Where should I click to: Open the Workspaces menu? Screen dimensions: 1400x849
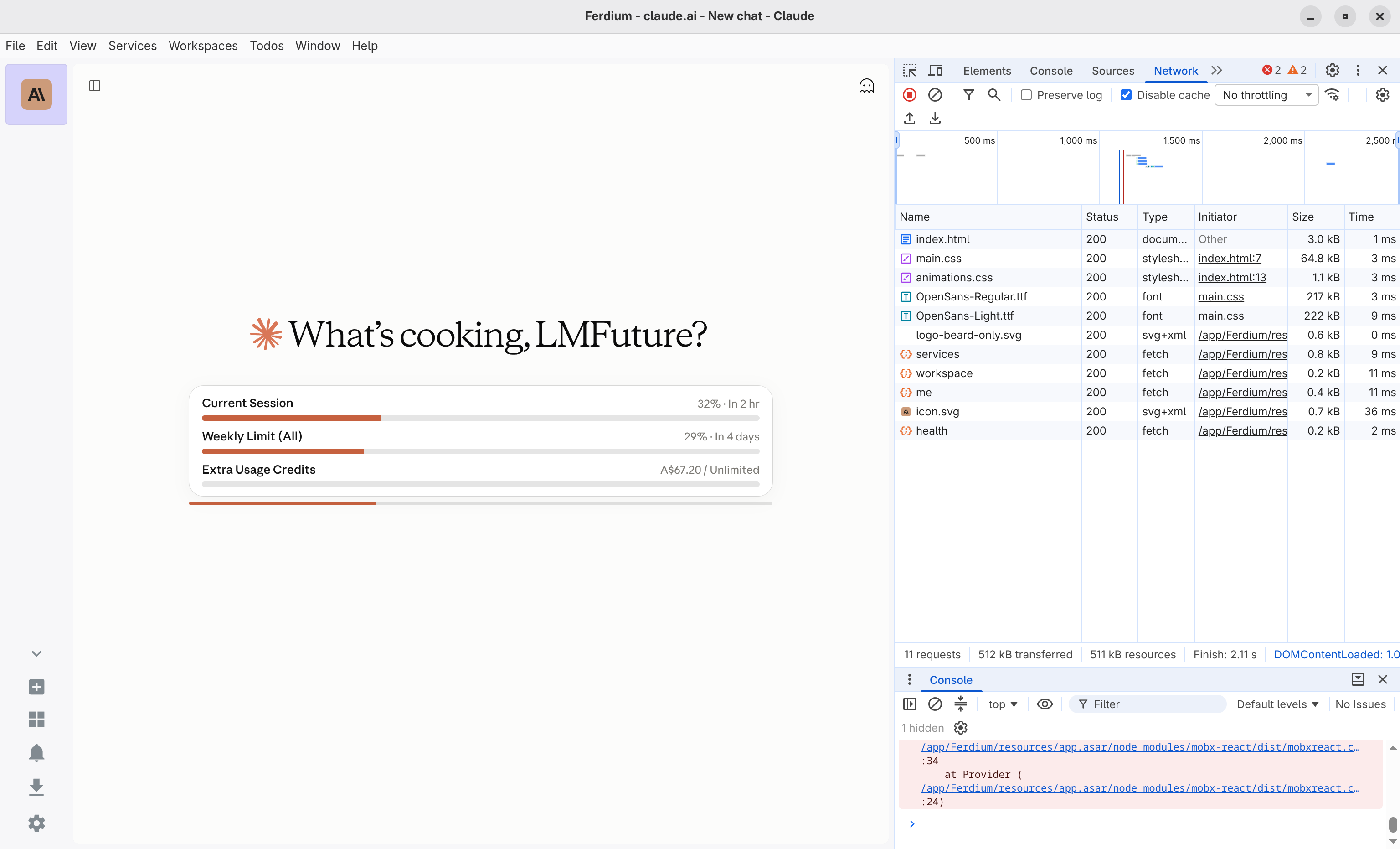coord(203,46)
